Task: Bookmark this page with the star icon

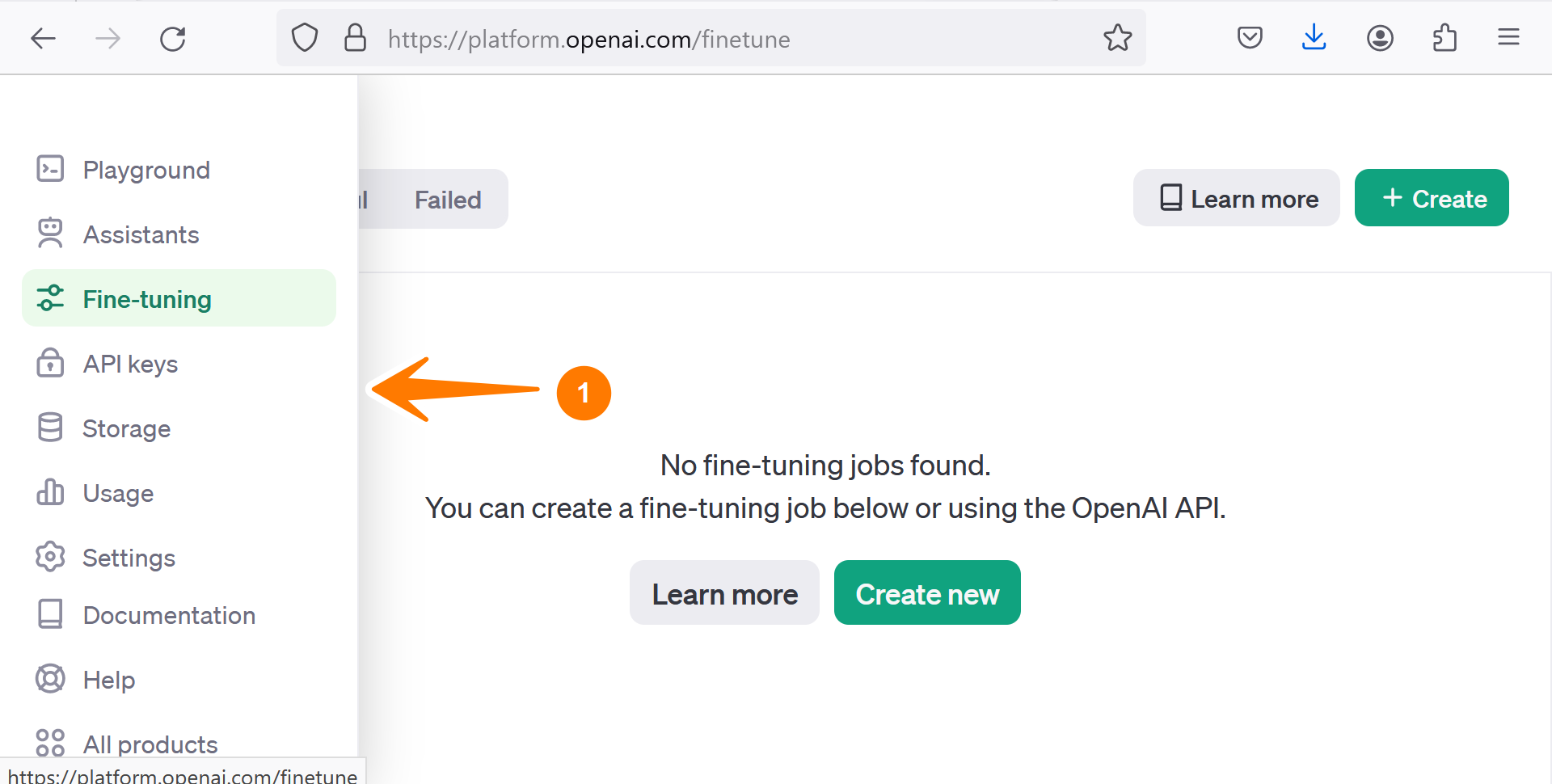Action: pyautogui.click(x=1118, y=38)
